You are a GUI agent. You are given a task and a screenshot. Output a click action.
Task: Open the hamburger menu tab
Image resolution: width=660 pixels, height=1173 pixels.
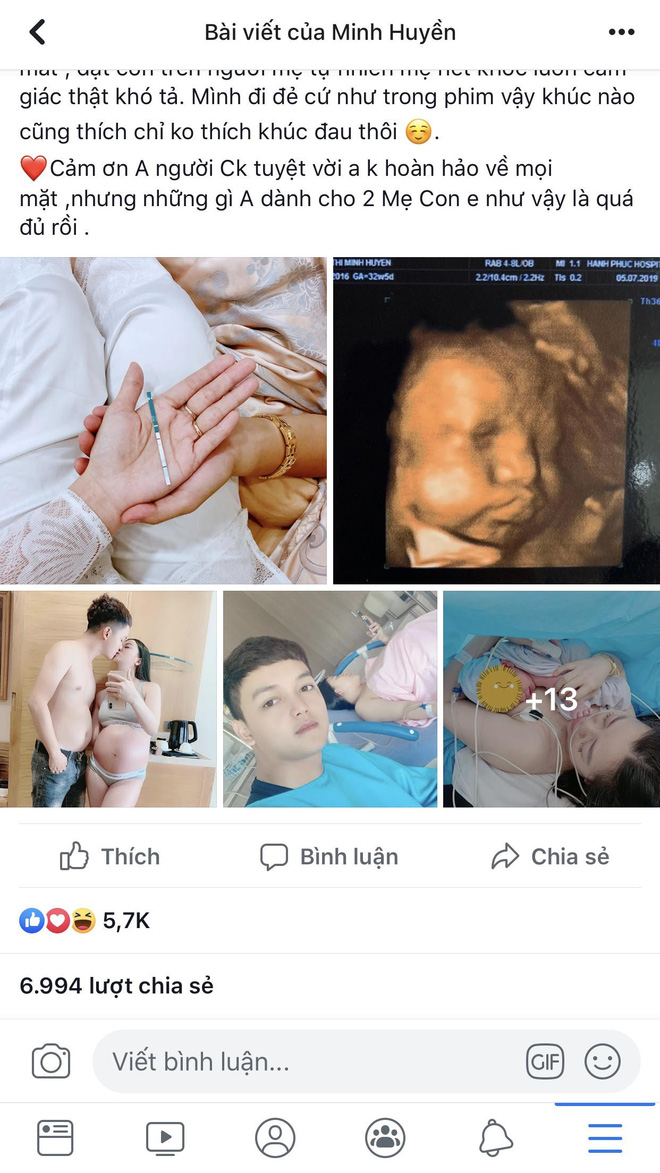click(x=605, y=1138)
